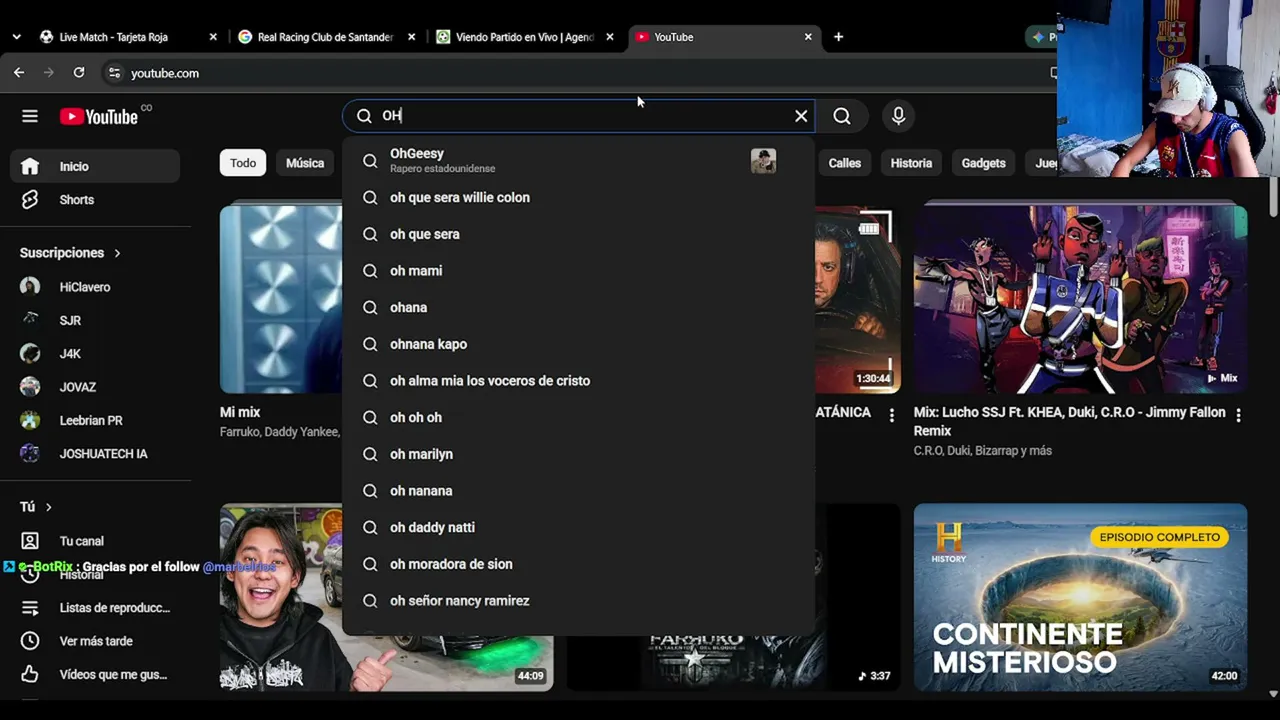This screenshot has width=1280, height=720.
Task: Open the Leebrian PR subscription channel
Action: click(95, 421)
